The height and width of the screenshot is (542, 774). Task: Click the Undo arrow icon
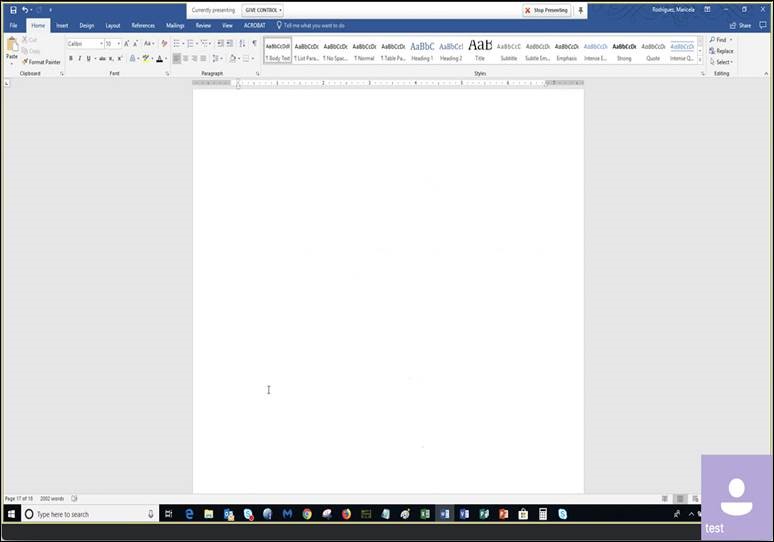[x=25, y=10]
